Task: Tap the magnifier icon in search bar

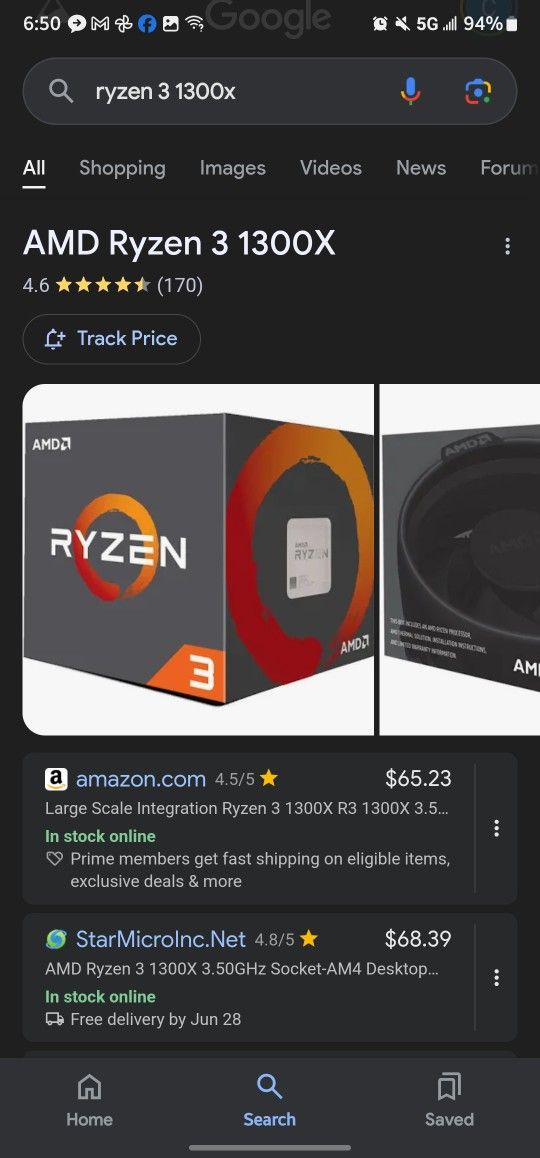Action: coord(61,92)
